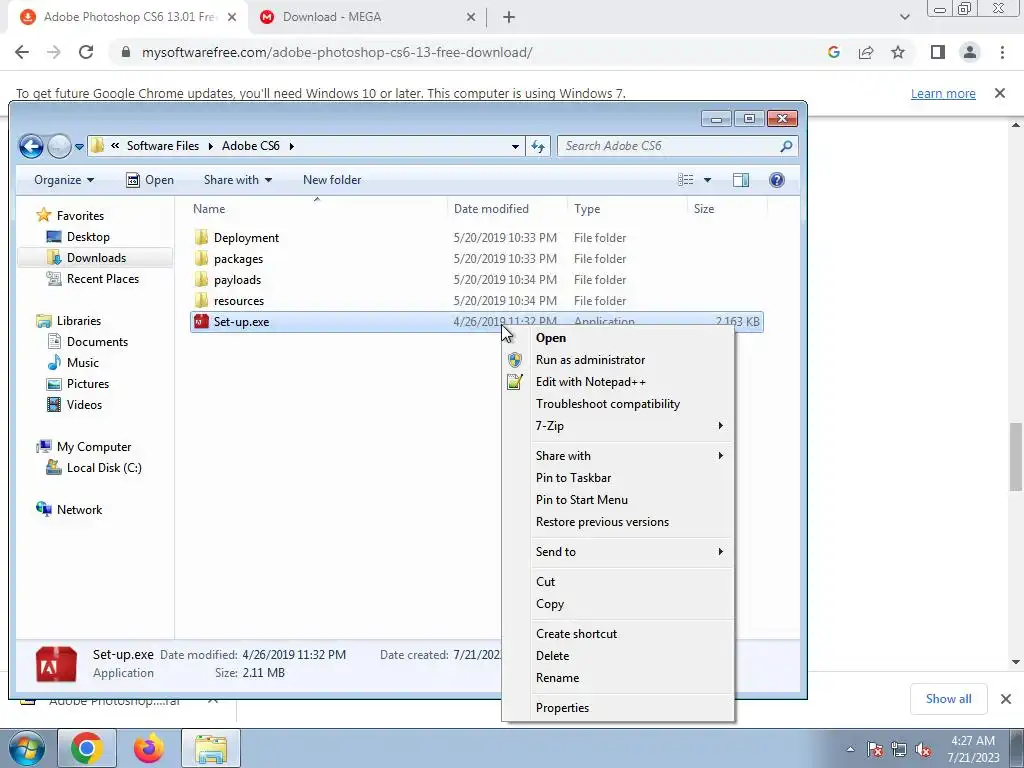The width and height of the screenshot is (1024, 768).
Task: Click the Windows Start orb
Action: click(x=26, y=748)
